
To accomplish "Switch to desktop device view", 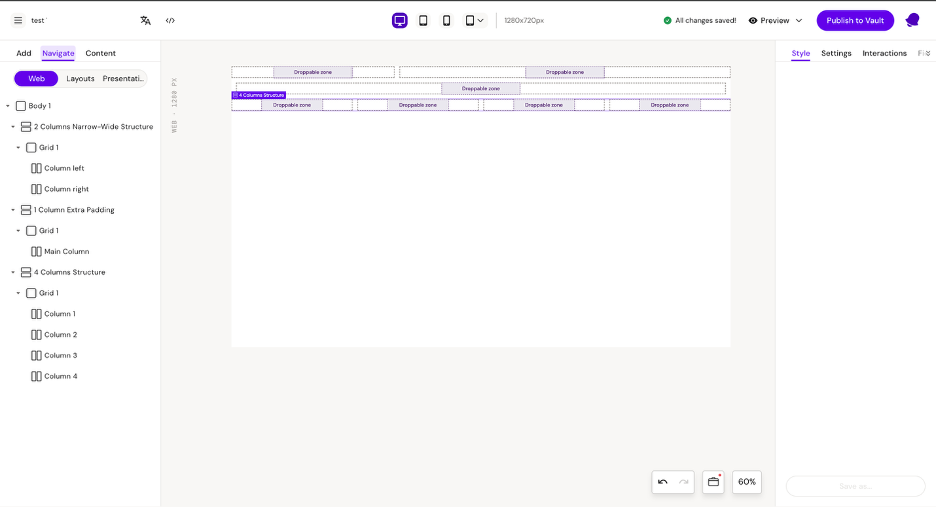I will [400, 20].
